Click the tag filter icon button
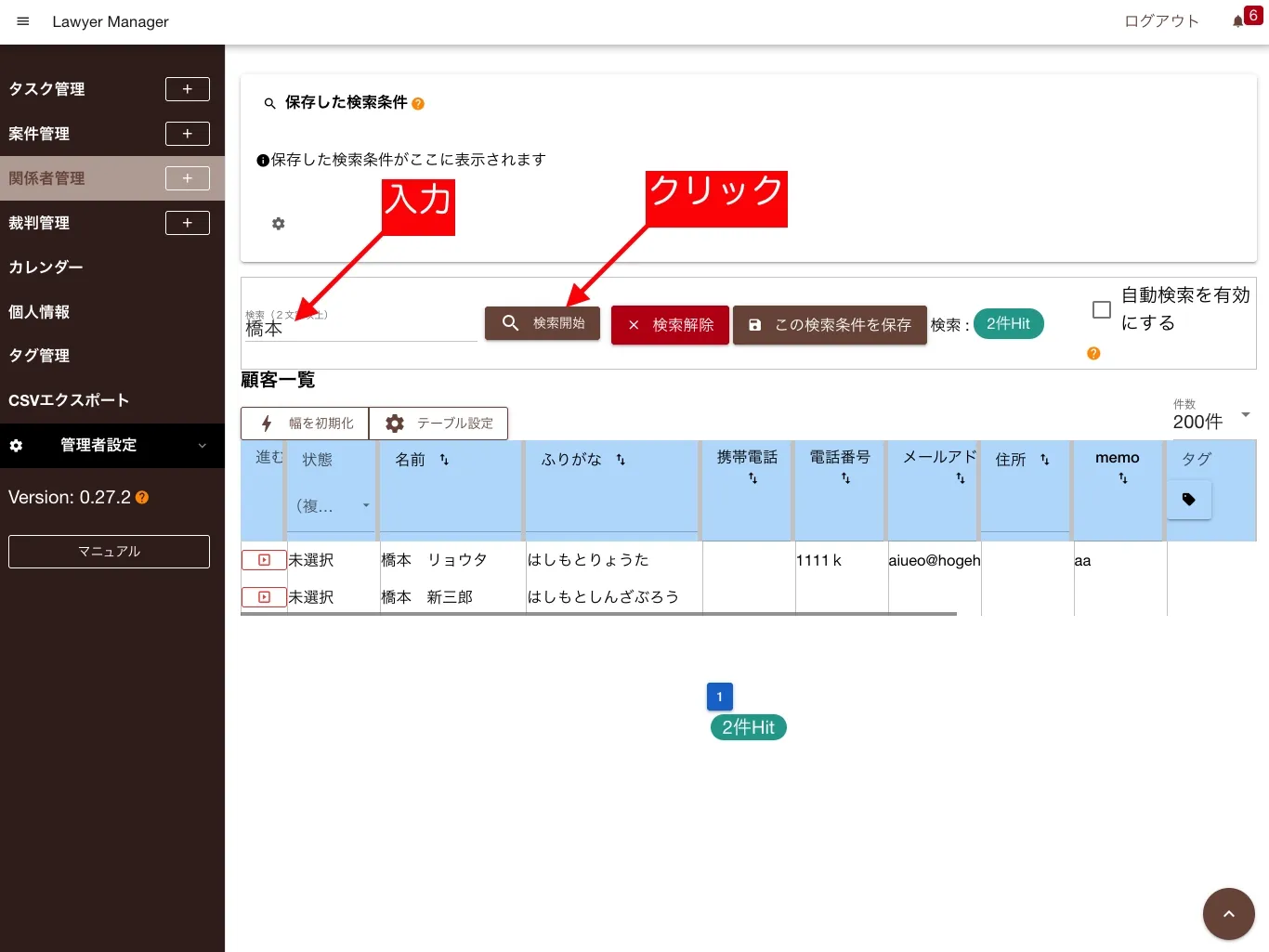 [x=1189, y=500]
